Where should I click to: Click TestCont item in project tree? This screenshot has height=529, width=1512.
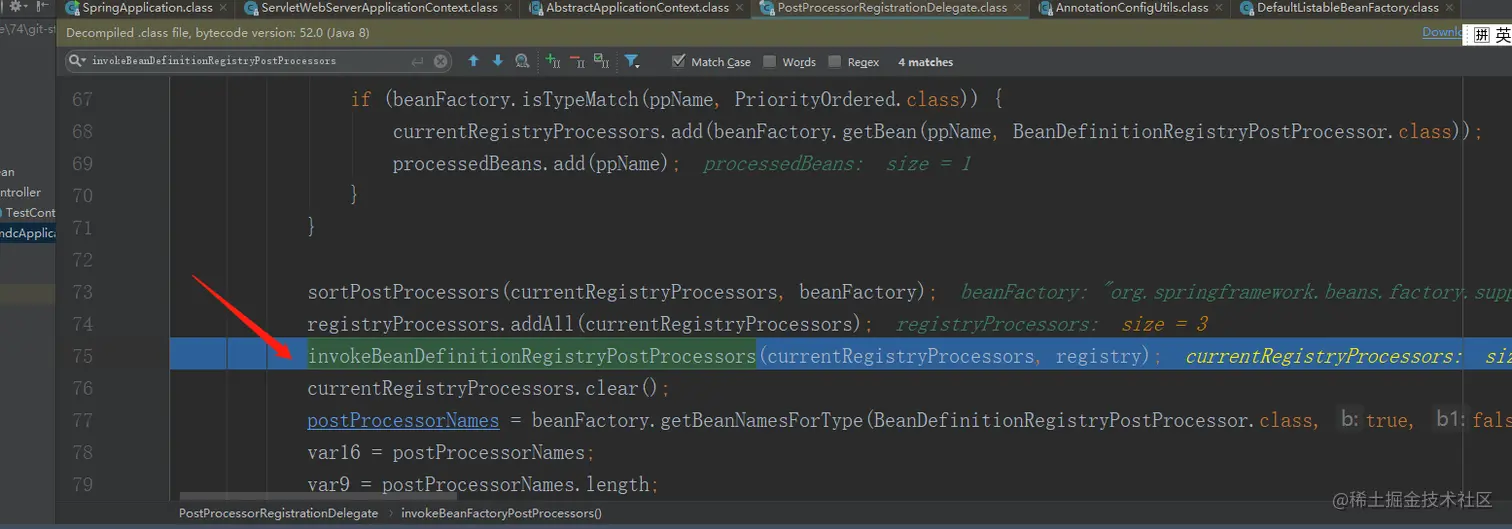click(31, 213)
